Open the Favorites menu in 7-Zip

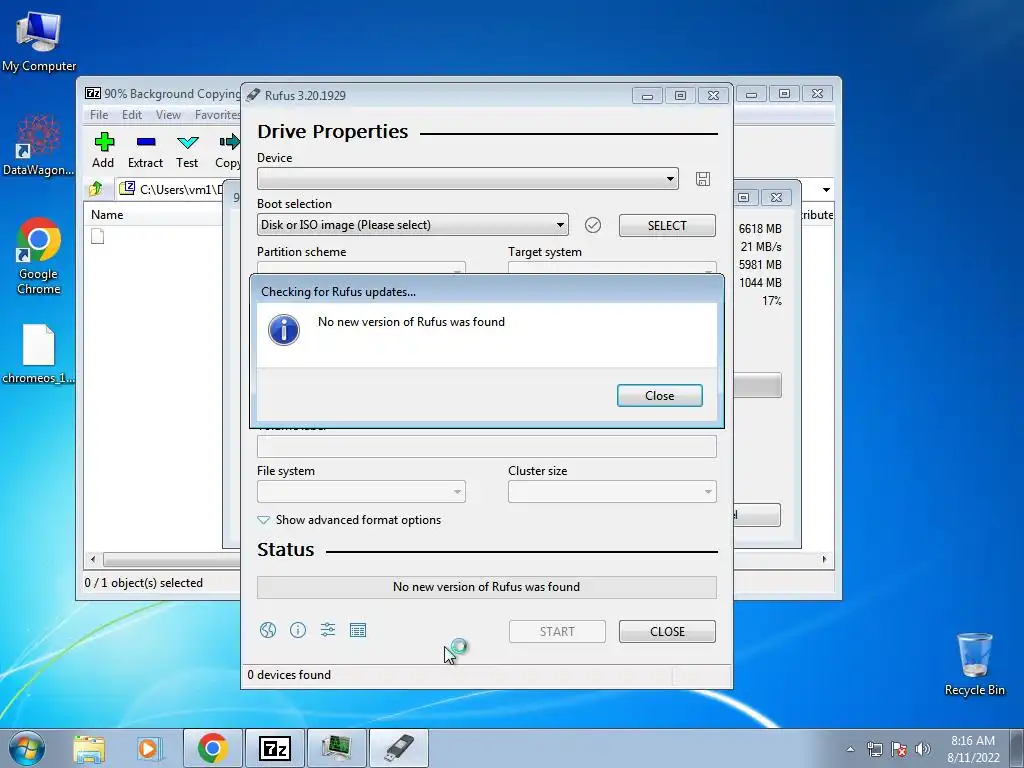217,115
